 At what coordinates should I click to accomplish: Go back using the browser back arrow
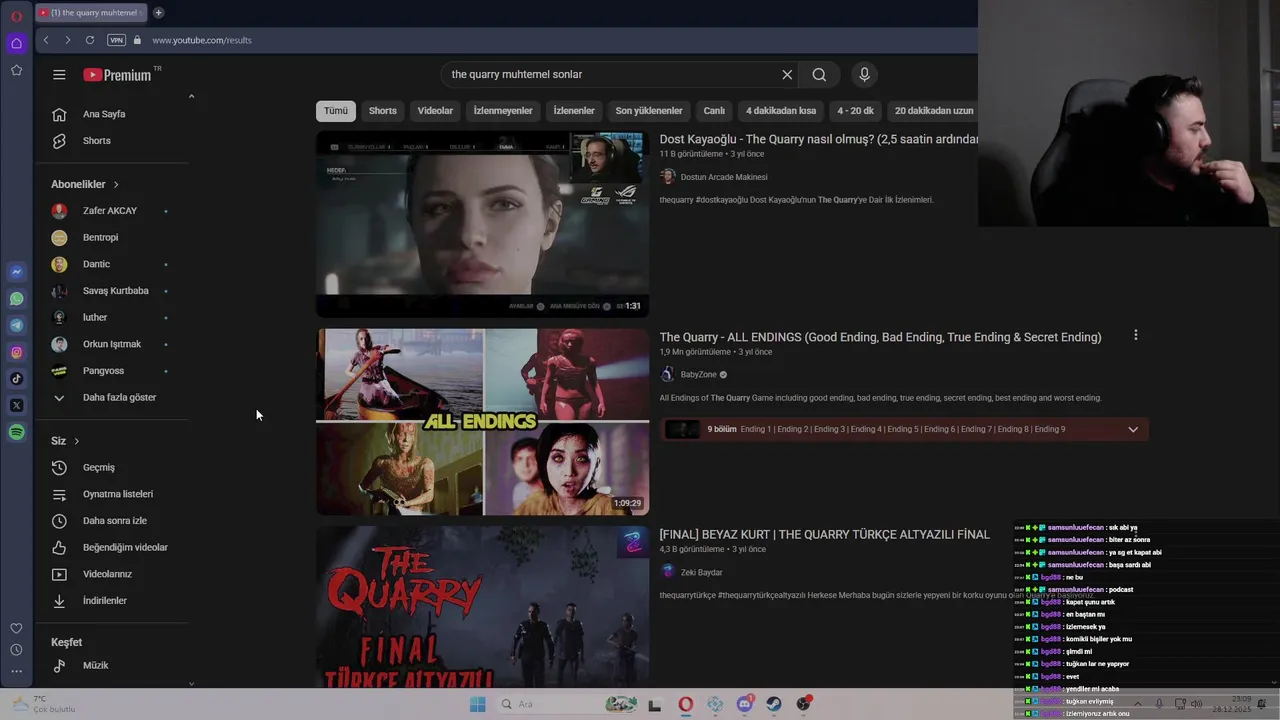(45, 40)
